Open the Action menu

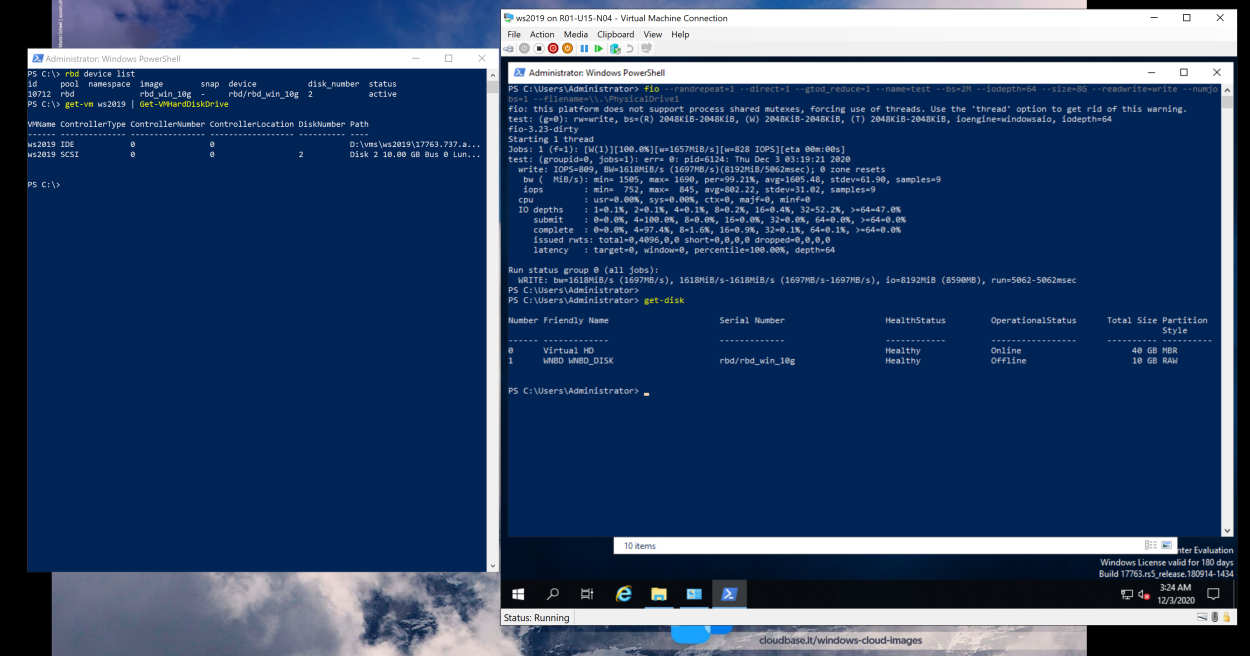click(542, 34)
